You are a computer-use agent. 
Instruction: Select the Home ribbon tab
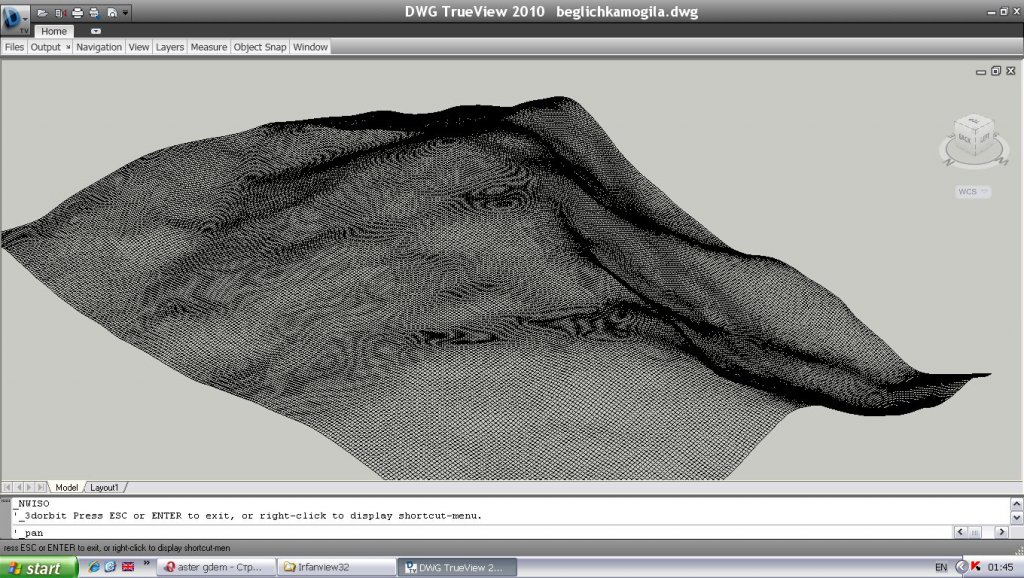click(53, 31)
